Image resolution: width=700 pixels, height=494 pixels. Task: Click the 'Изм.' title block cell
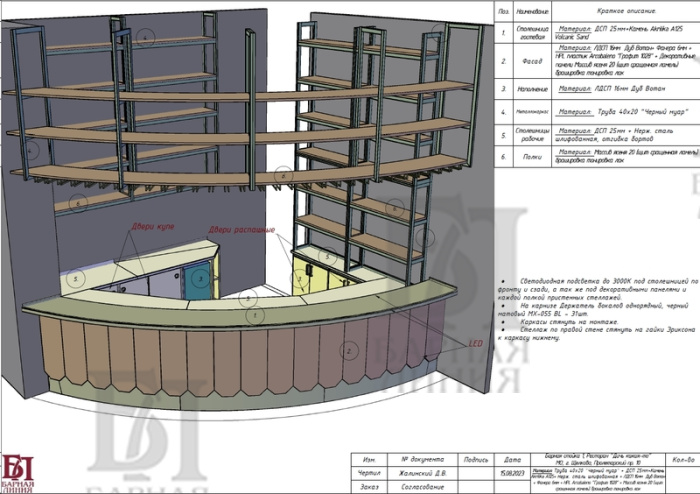click(x=369, y=460)
